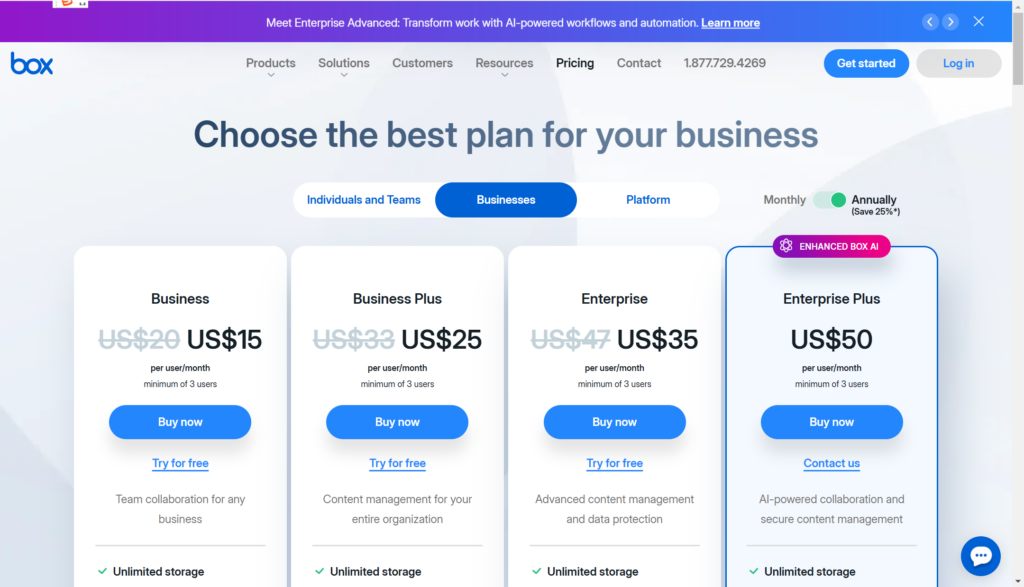Toggle the Monthly/Annually billing switch
This screenshot has height=587, width=1024.
[829, 200]
